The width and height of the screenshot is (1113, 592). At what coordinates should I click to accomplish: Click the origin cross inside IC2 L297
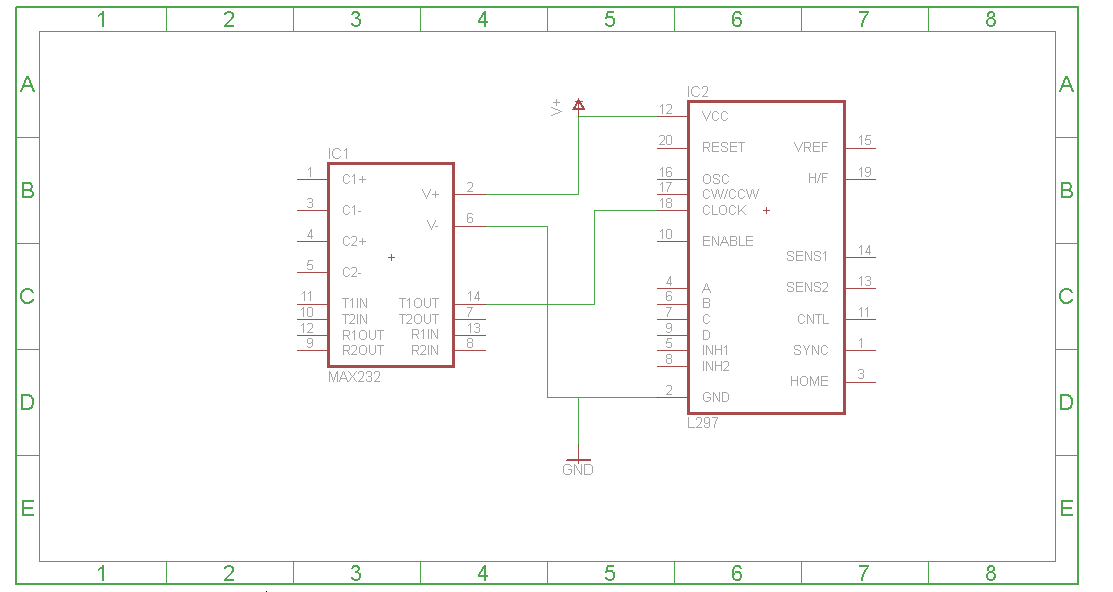click(x=767, y=210)
